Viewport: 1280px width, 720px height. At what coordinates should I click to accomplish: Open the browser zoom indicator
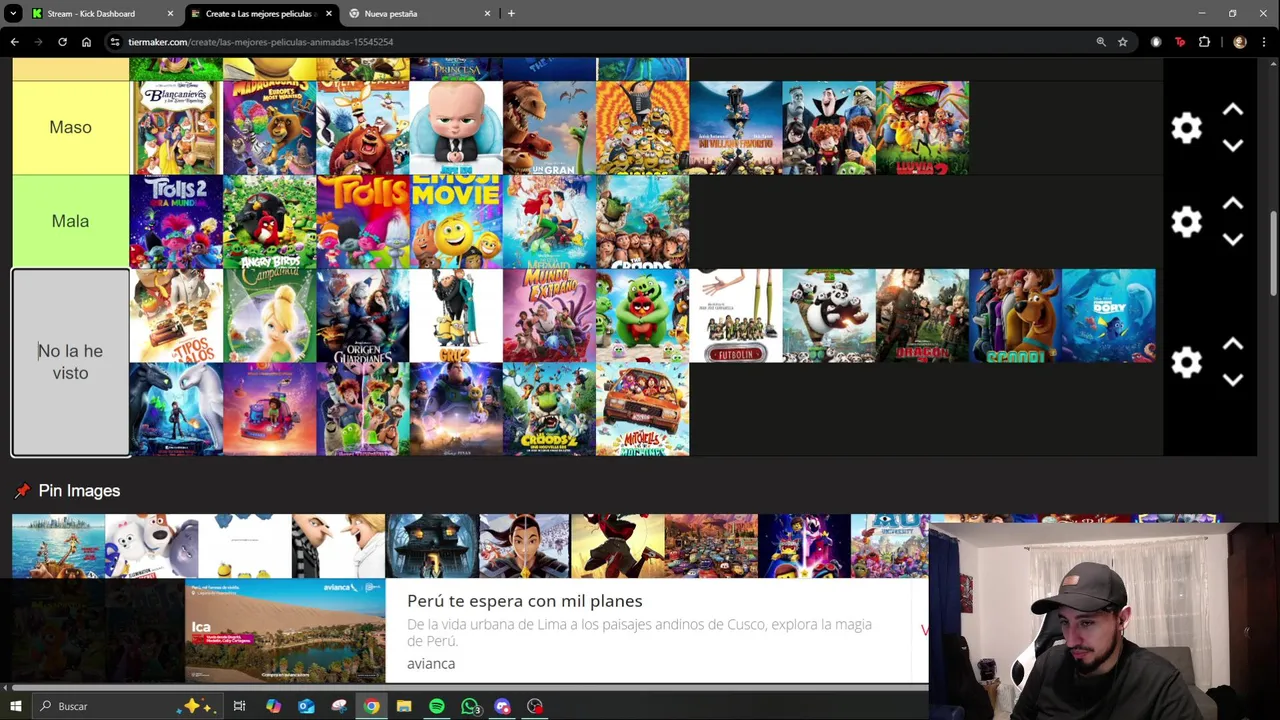(x=1101, y=42)
